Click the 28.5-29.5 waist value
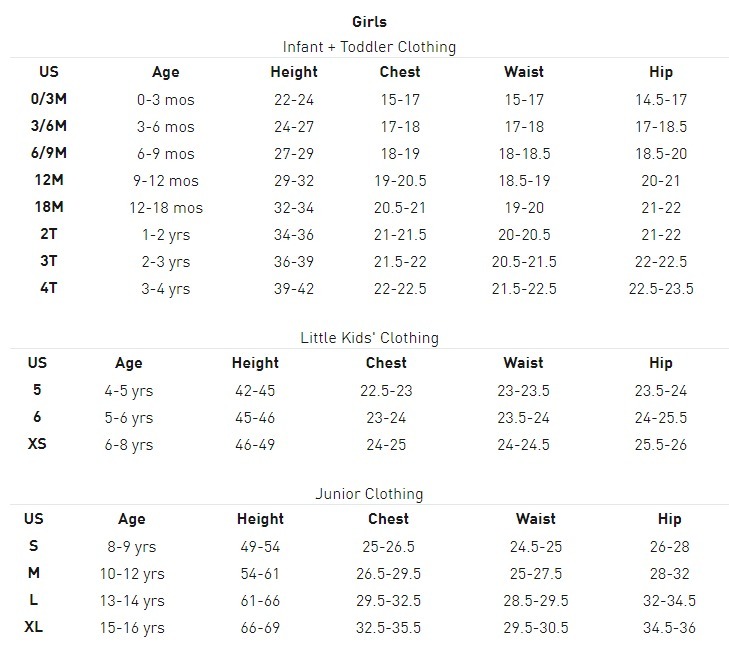 (x=536, y=601)
